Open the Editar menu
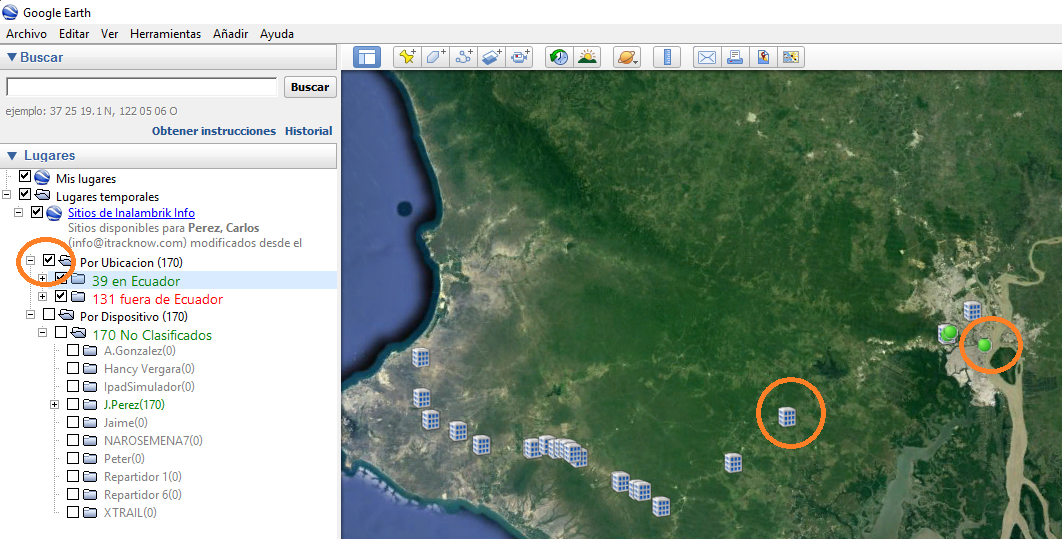 (74, 34)
